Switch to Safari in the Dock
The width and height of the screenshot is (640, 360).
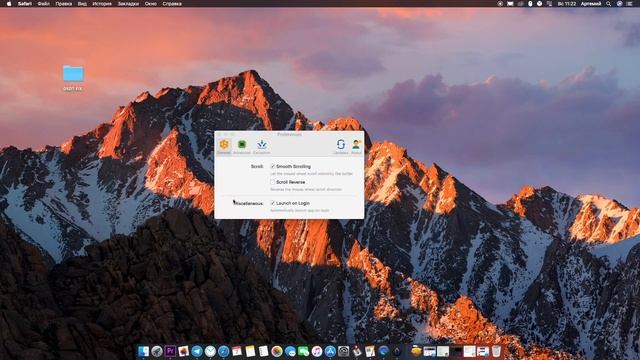[x=224, y=351]
